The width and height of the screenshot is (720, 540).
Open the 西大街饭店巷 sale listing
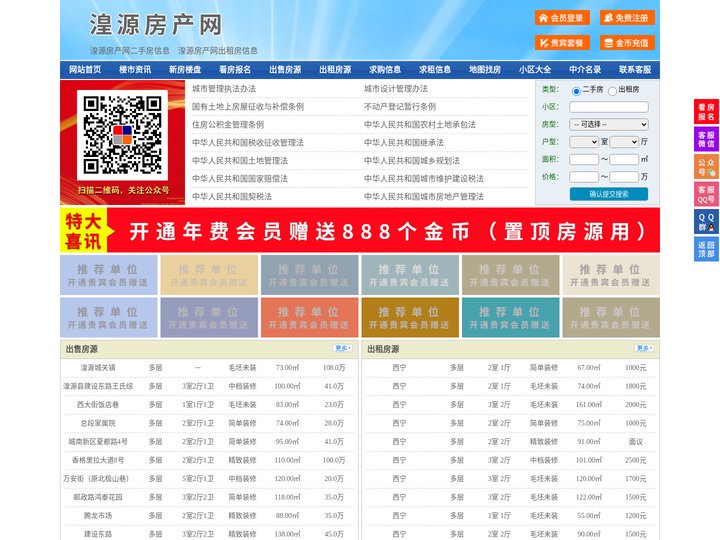98,405
